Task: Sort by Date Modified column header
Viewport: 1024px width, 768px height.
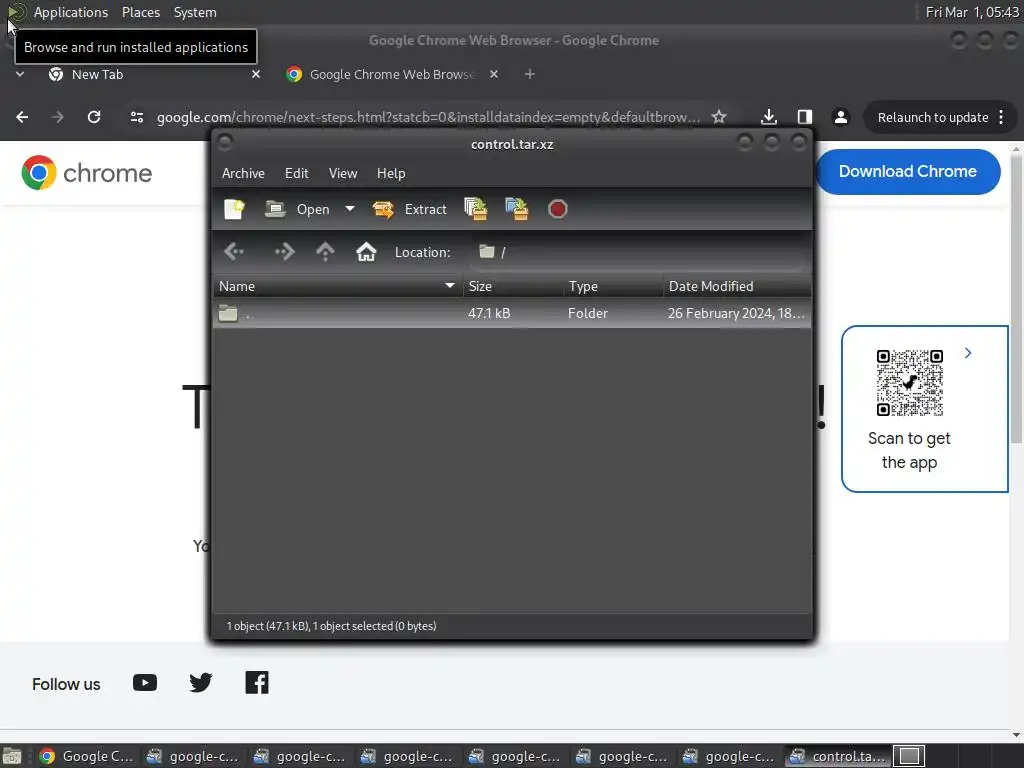Action: pos(737,286)
